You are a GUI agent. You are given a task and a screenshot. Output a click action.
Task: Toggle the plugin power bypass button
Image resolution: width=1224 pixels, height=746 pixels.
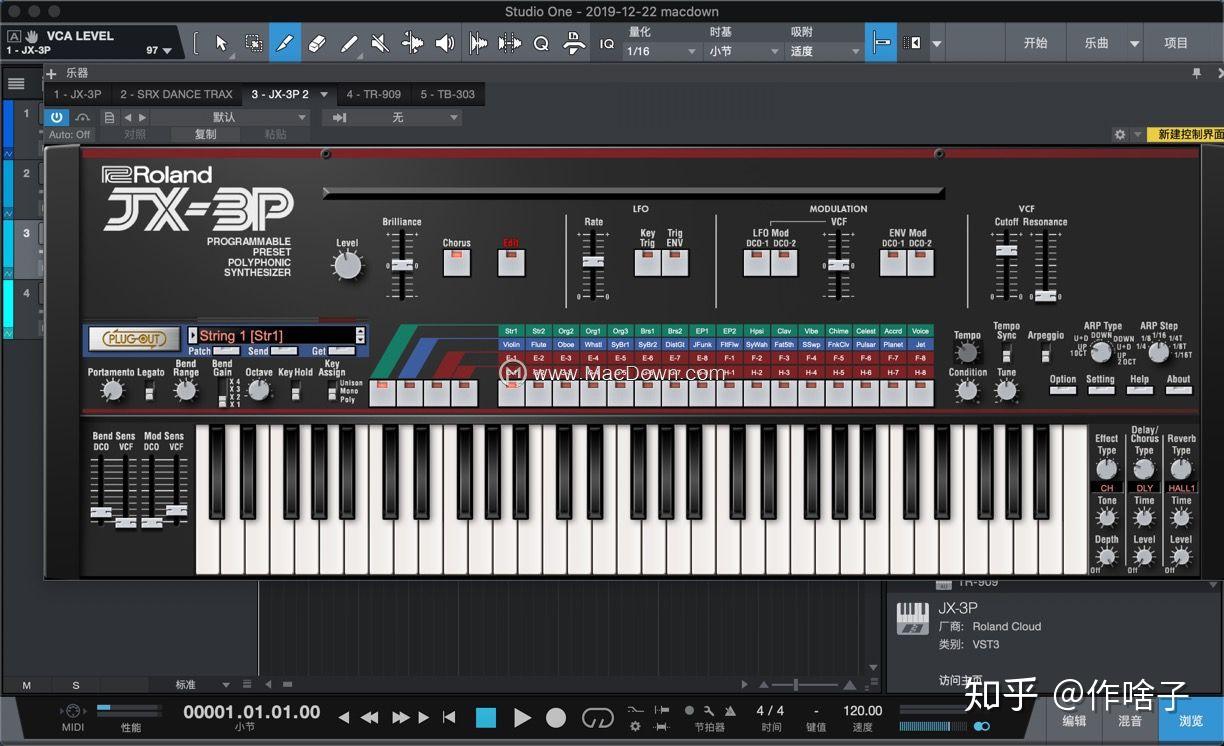[57, 117]
